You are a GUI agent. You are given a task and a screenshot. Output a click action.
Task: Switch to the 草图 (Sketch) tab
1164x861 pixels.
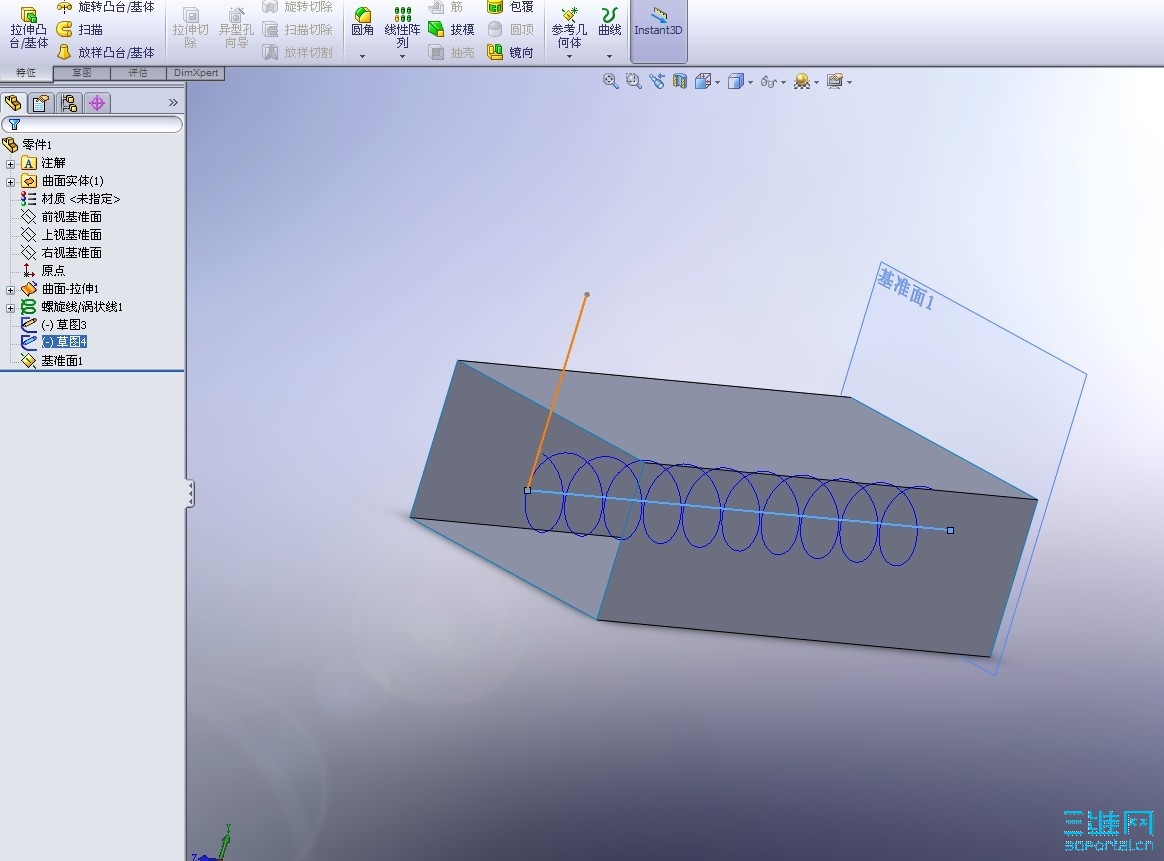pyautogui.click(x=82, y=73)
